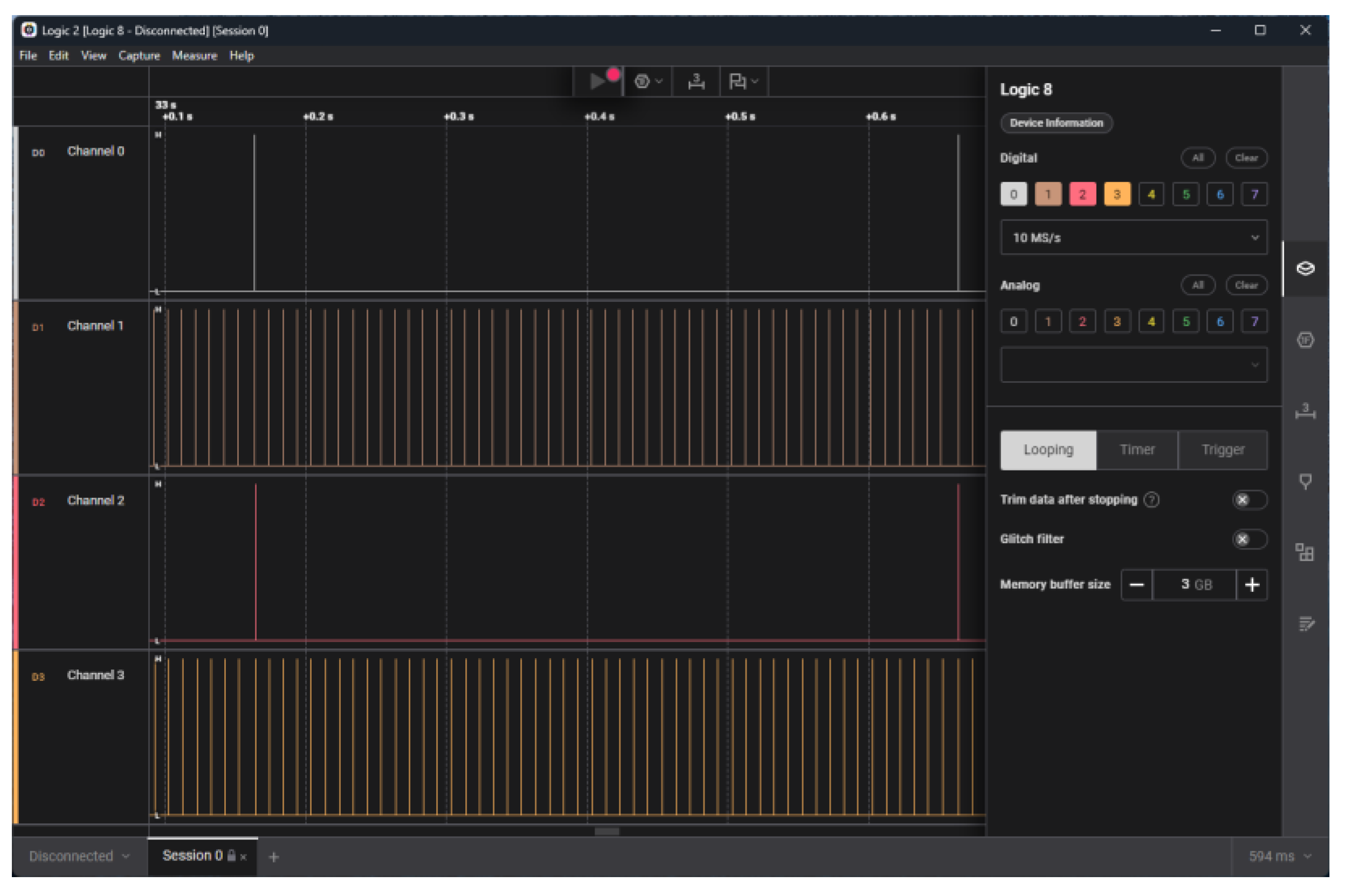Click the Device Information button
This screenshot has width=1351, height=896.
1056,123
